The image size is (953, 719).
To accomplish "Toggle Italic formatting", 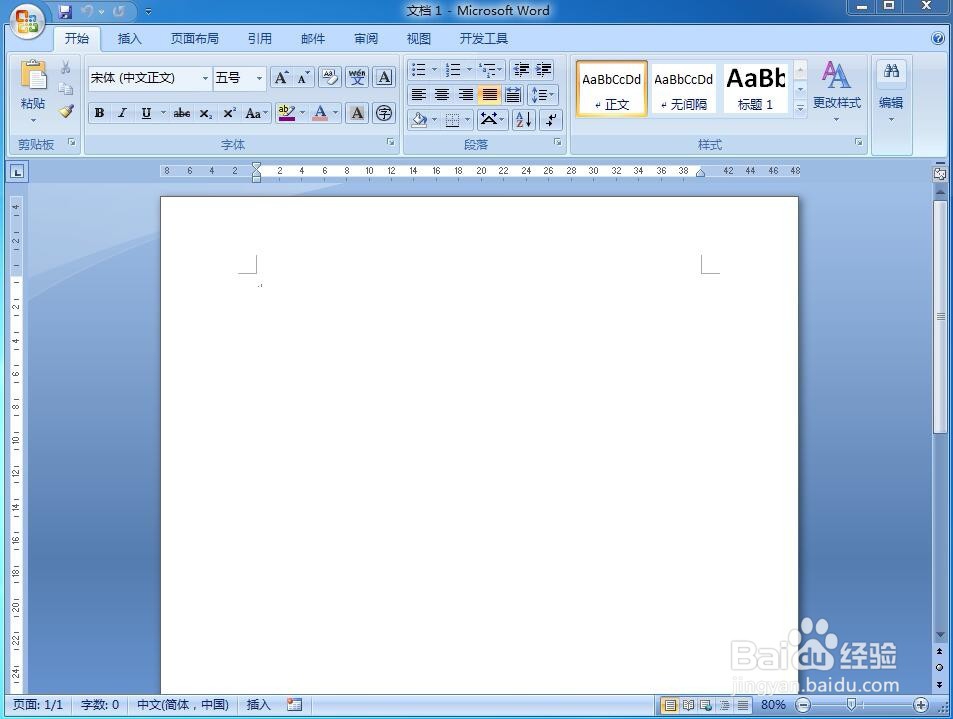I will pyautogui.click(x=122, y=113).
